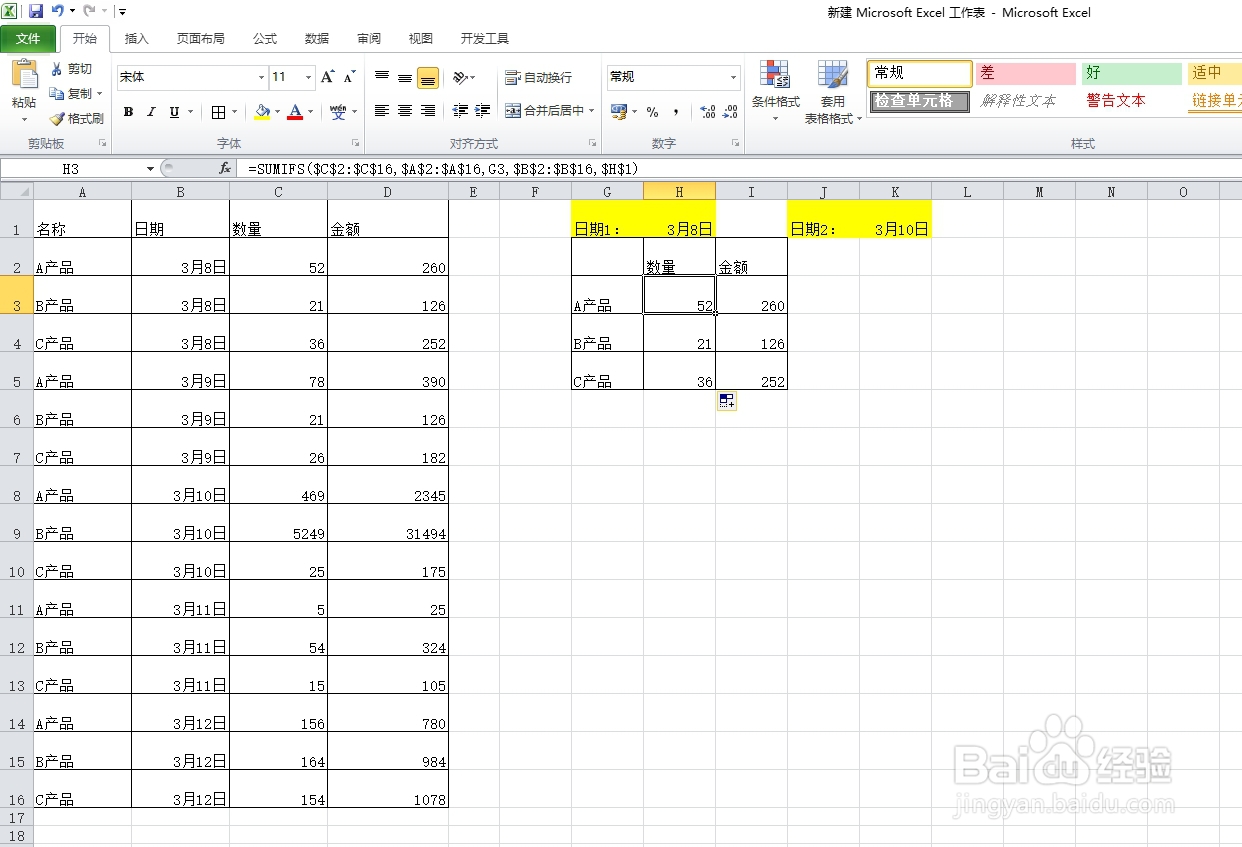The width and height of the screenshot is (1242, 847).
Task: Expand the Font (字体) dialog launcher
Action: pyautogui.click(x=355, y=143)
